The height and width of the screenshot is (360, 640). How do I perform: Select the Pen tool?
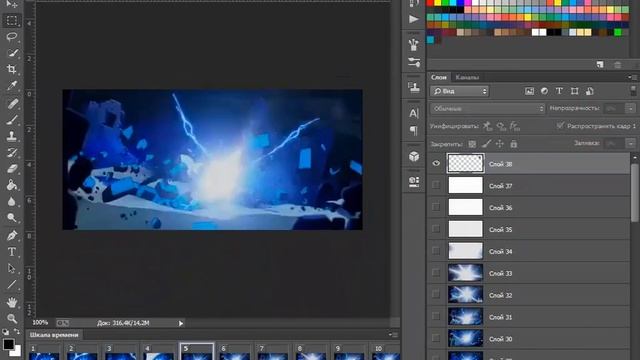12,236
